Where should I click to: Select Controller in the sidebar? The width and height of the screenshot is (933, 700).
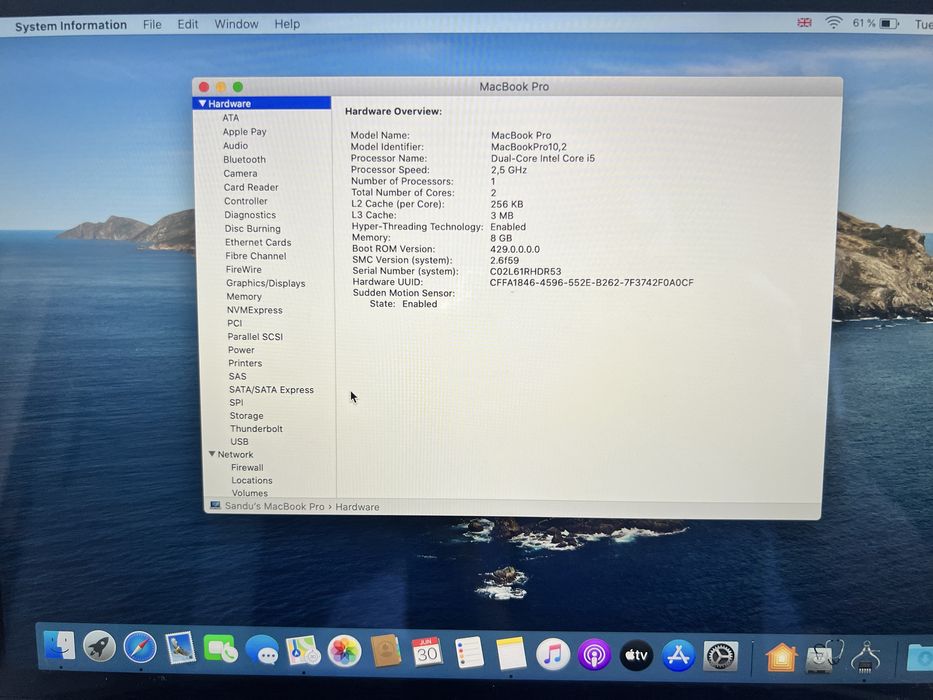point(246,201)
